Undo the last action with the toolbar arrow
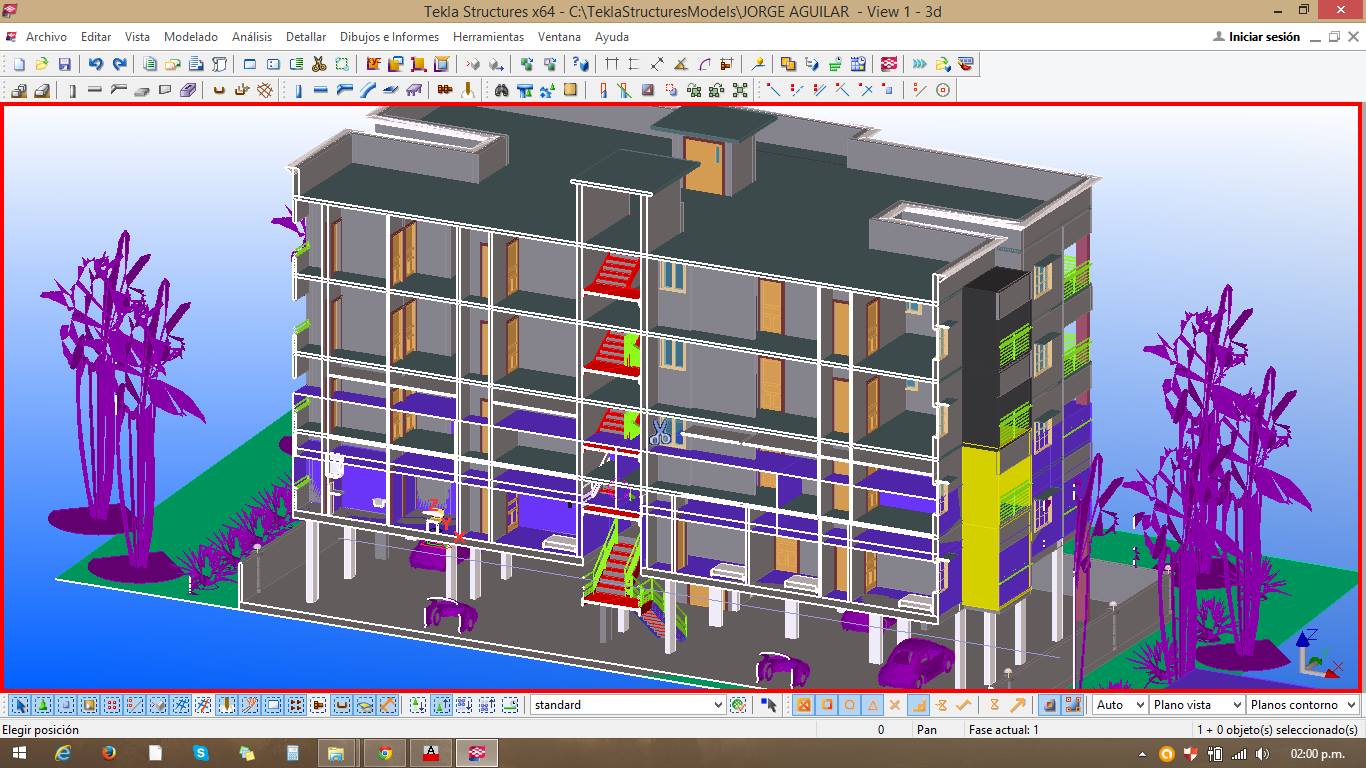1366x768 pixels. click(96, 64)
